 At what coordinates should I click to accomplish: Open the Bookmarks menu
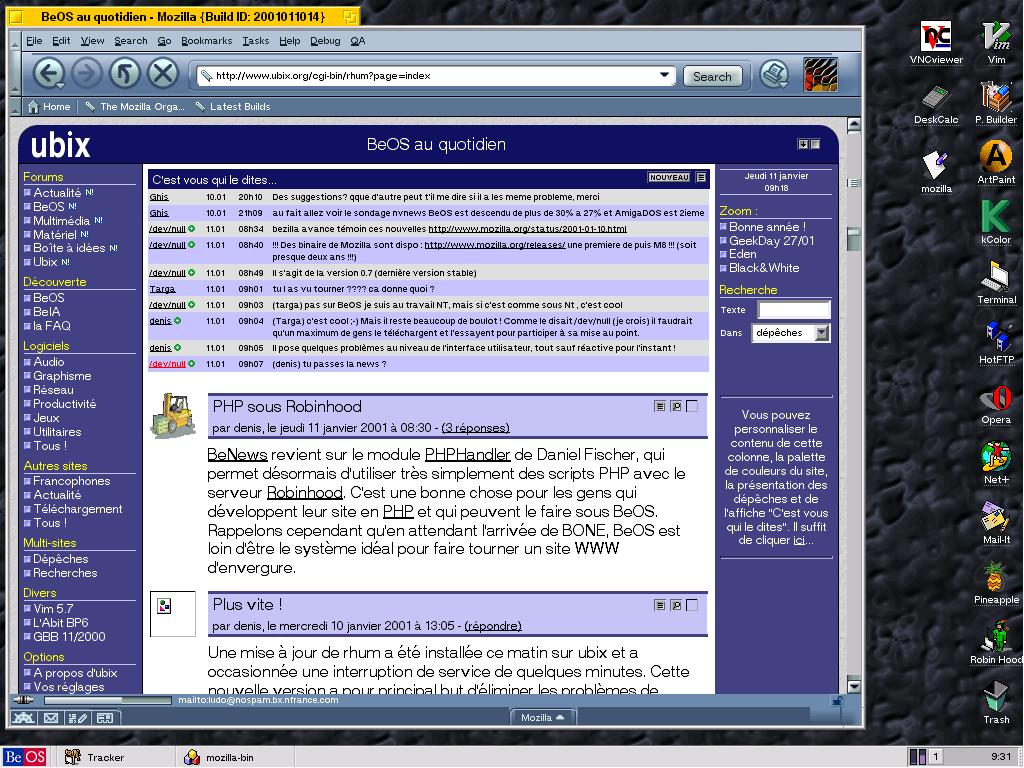point(206,40)
